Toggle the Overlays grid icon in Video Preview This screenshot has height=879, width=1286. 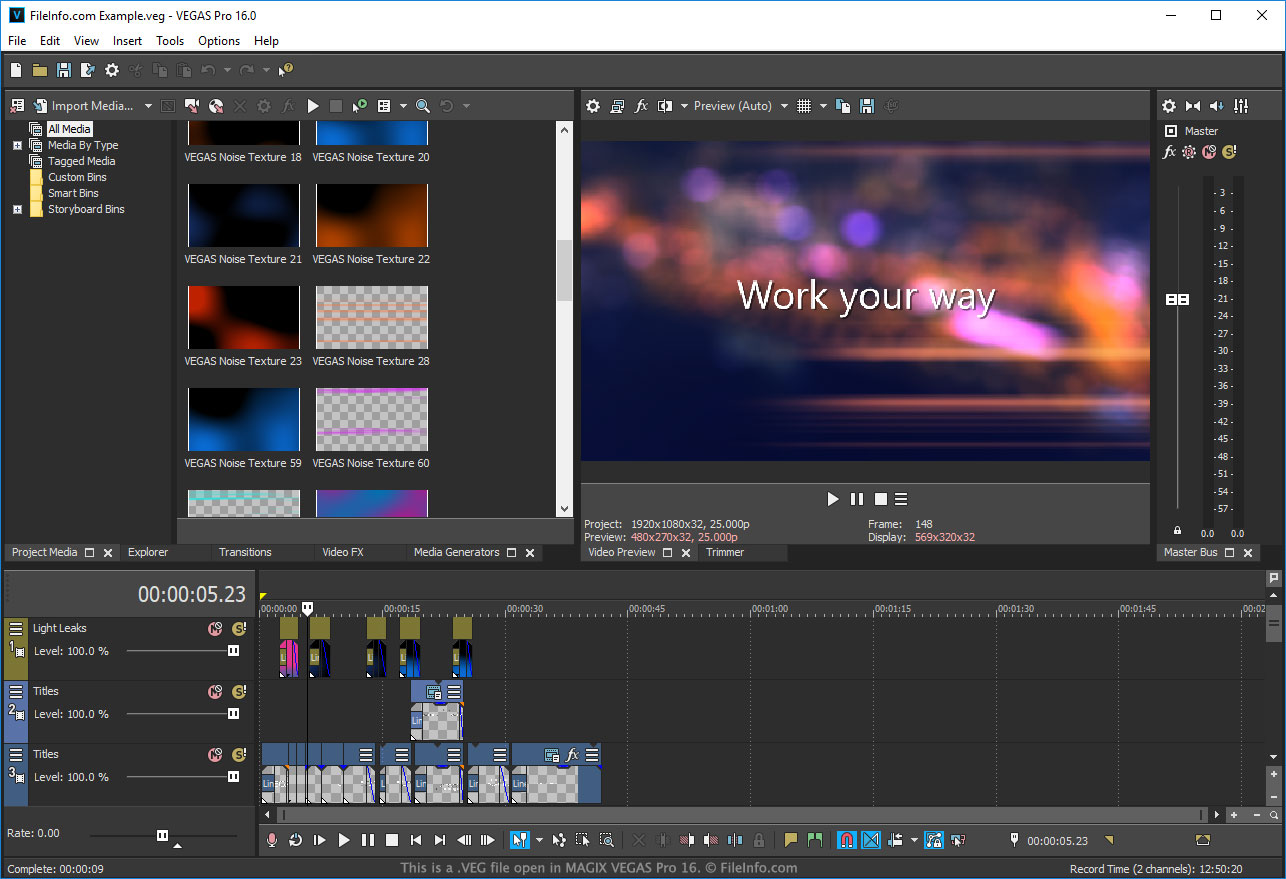pos(803,106)
